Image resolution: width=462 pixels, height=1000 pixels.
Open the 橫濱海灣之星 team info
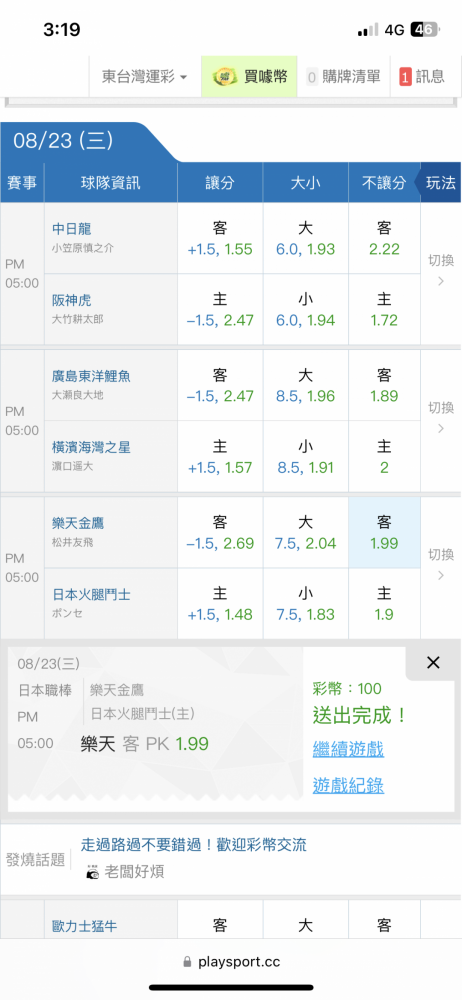tap(91, 448)
